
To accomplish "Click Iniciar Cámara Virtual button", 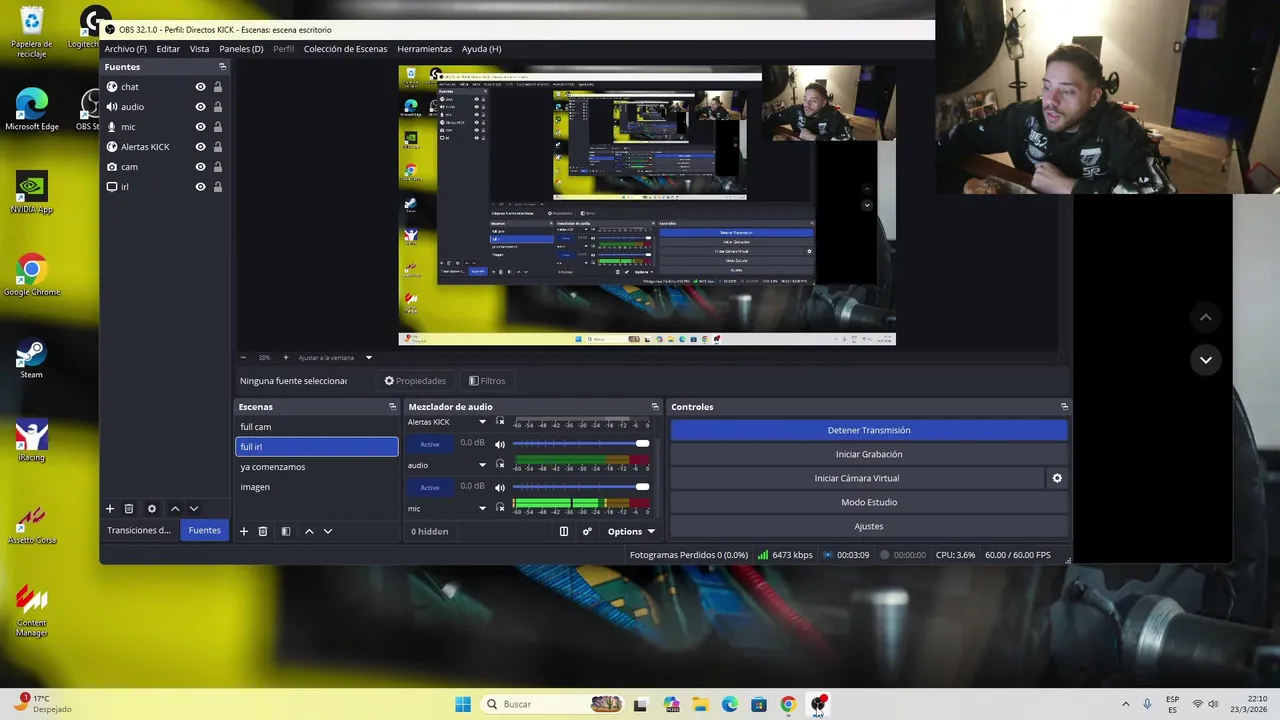I will [x=857, y=478].
